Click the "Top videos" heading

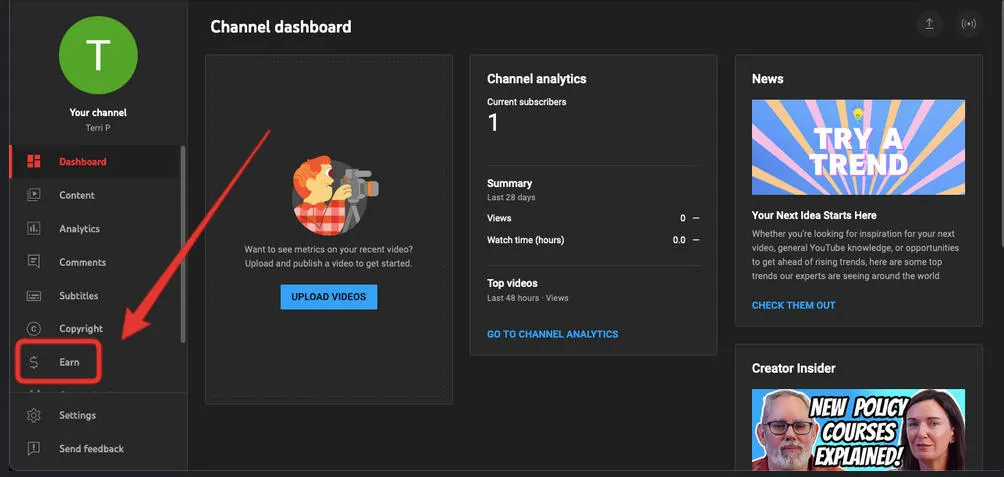pyautogui.click(x=512, y=283)
